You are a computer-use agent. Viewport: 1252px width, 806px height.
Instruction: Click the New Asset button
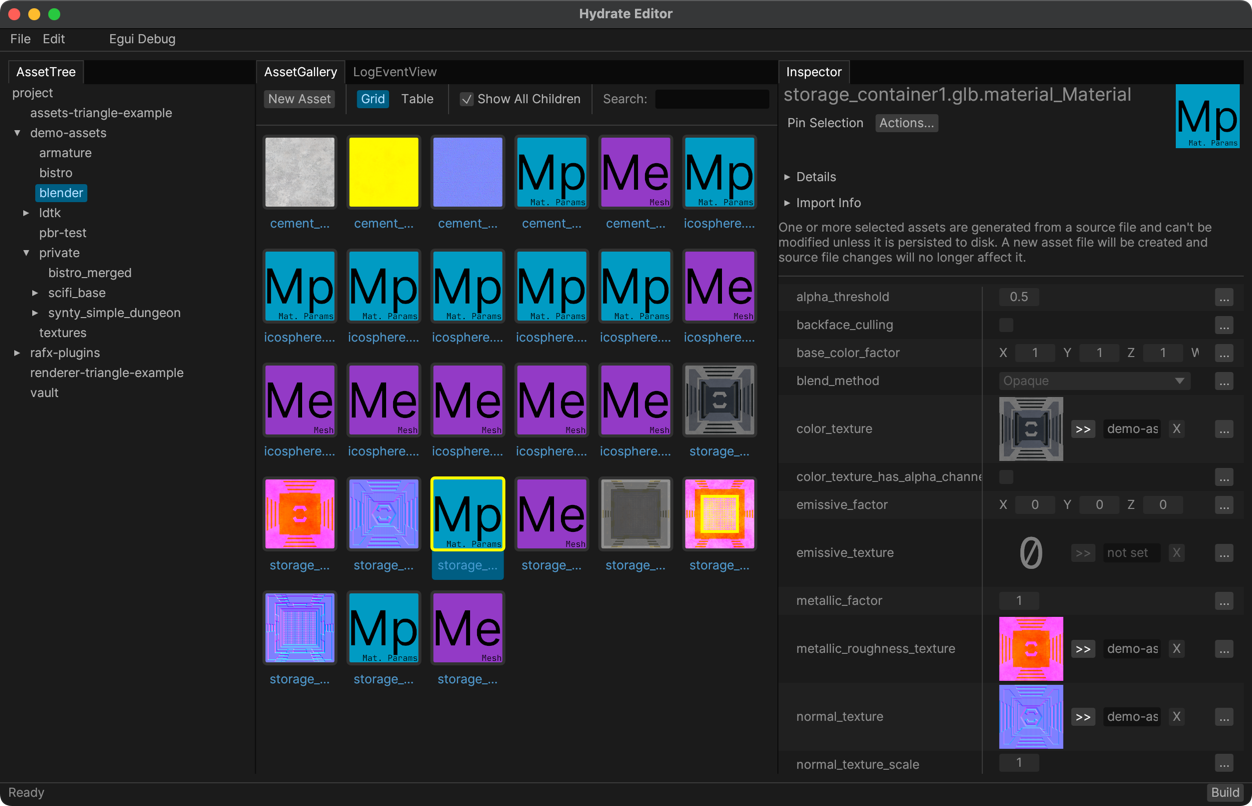point(299,99)
